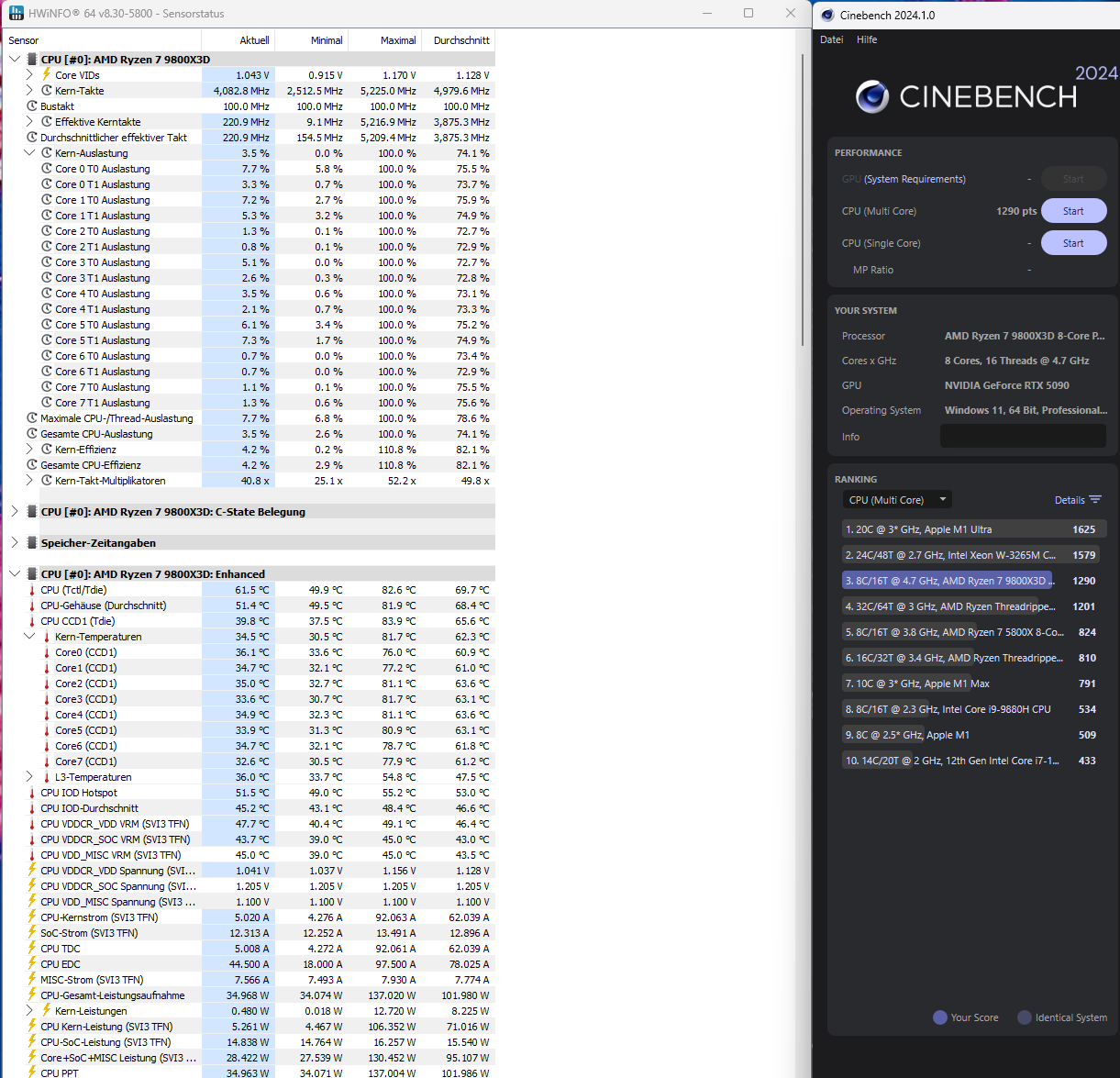Click the 1290 pts multi core score
The height and width of the screenshot is (1078, 1120).
(x=1016, y=211)
